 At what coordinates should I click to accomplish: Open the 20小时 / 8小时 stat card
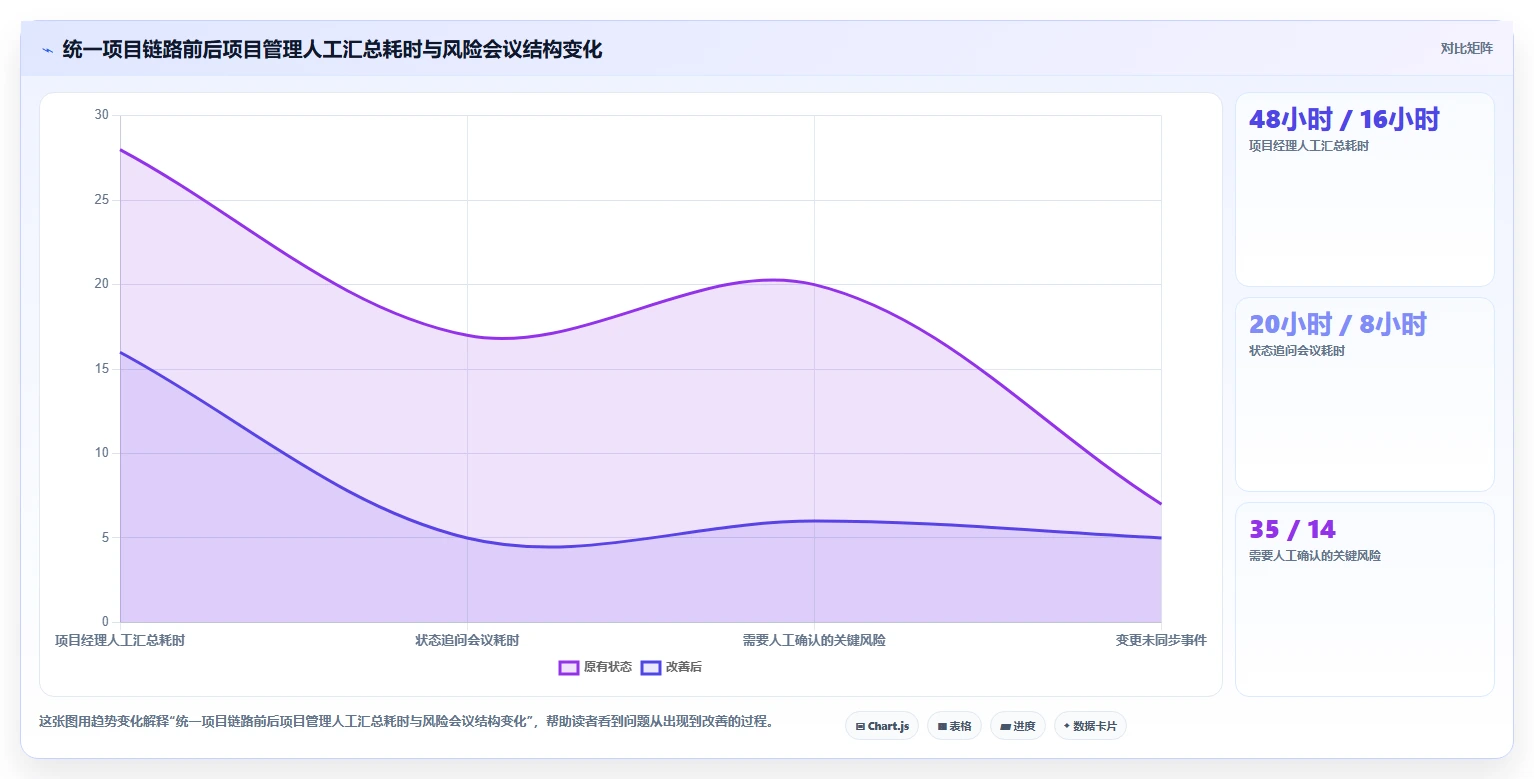pos(1365,394)
